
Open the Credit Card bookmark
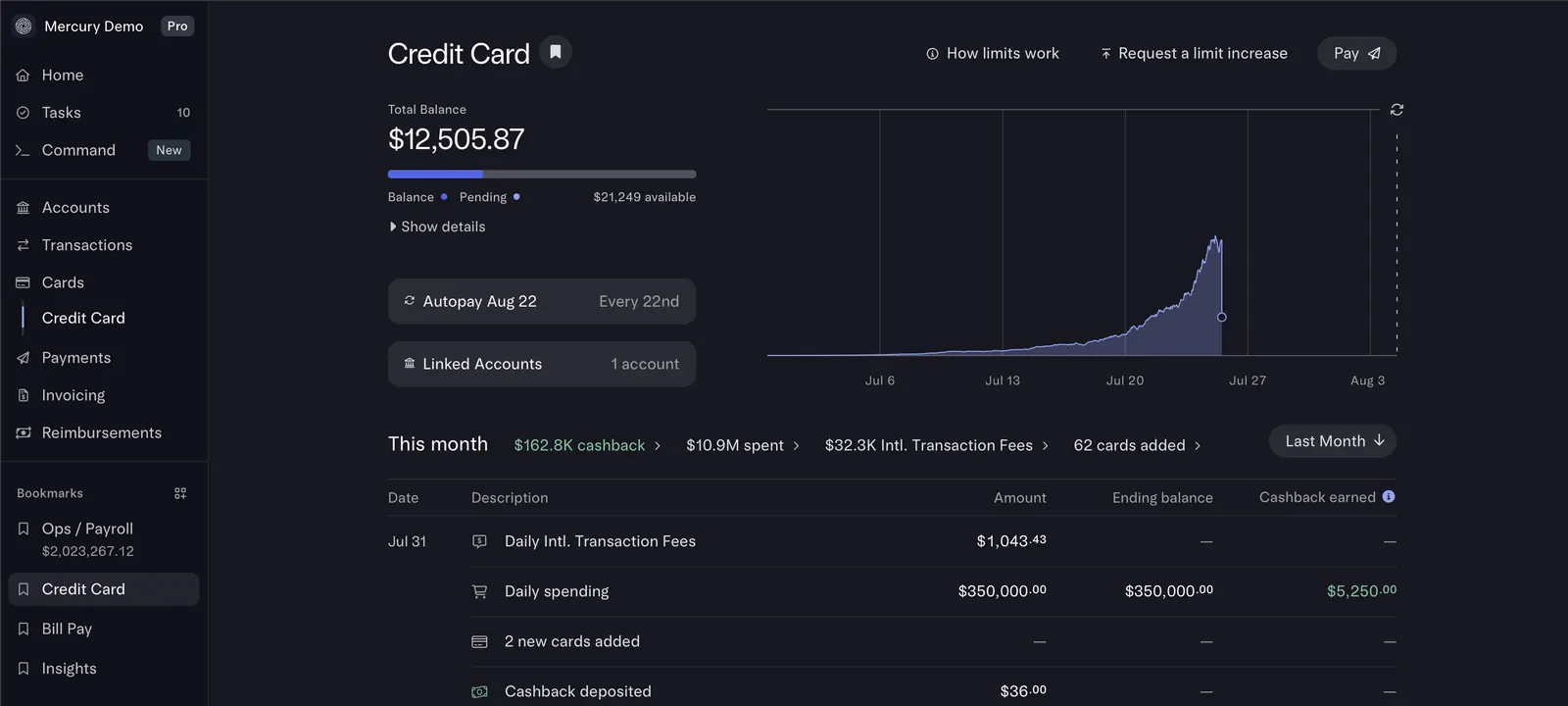(x=104, y=589)
